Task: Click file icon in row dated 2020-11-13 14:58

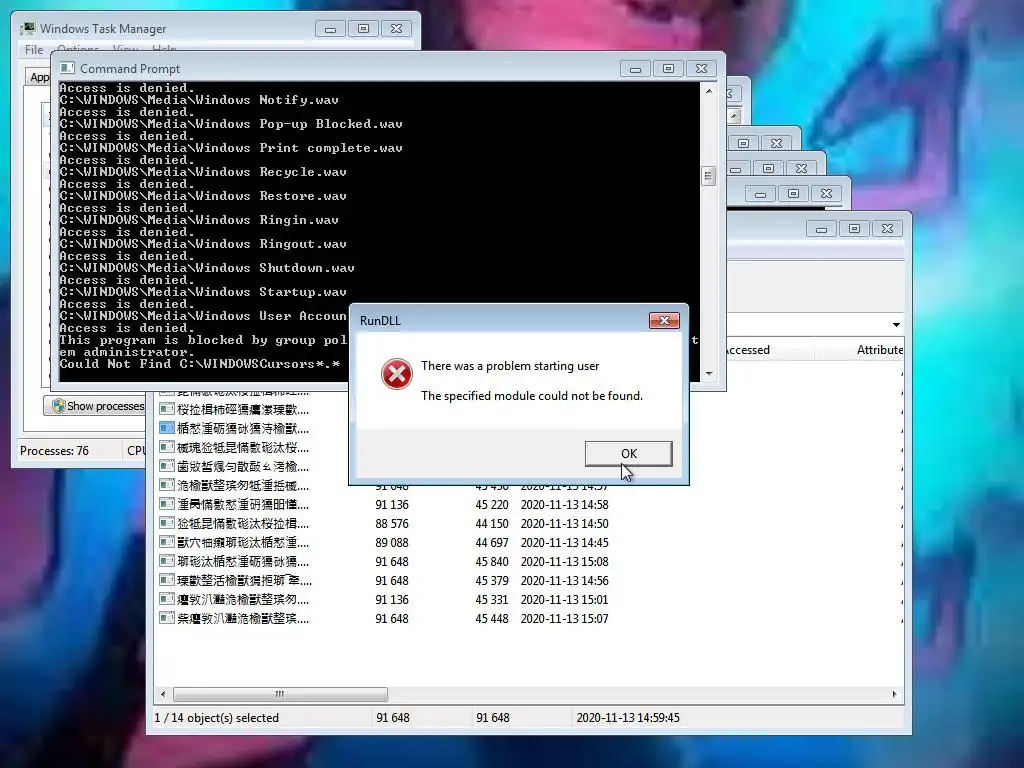Action: point(167,504)
